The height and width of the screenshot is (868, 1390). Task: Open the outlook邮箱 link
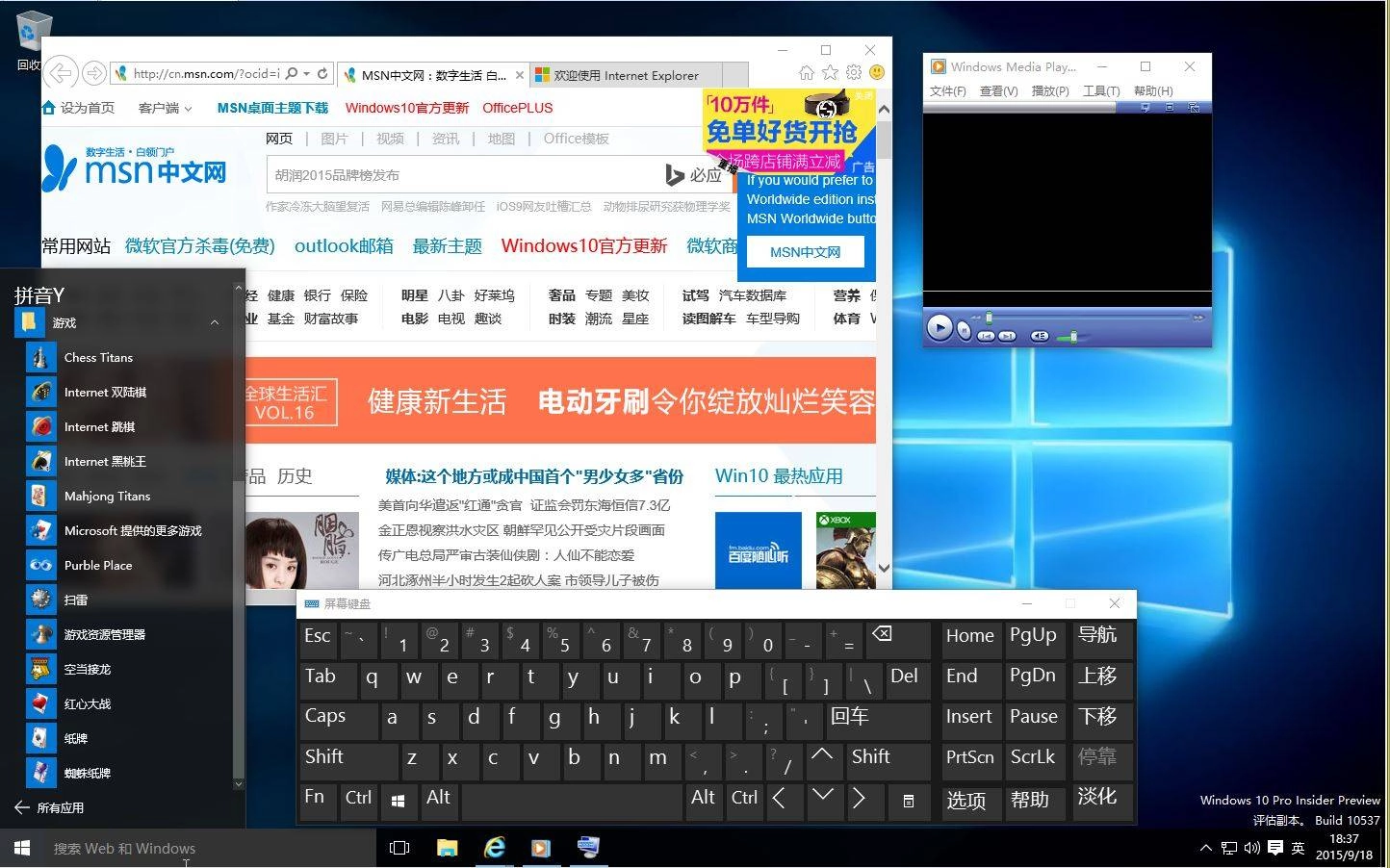click(x=344, y=246)
